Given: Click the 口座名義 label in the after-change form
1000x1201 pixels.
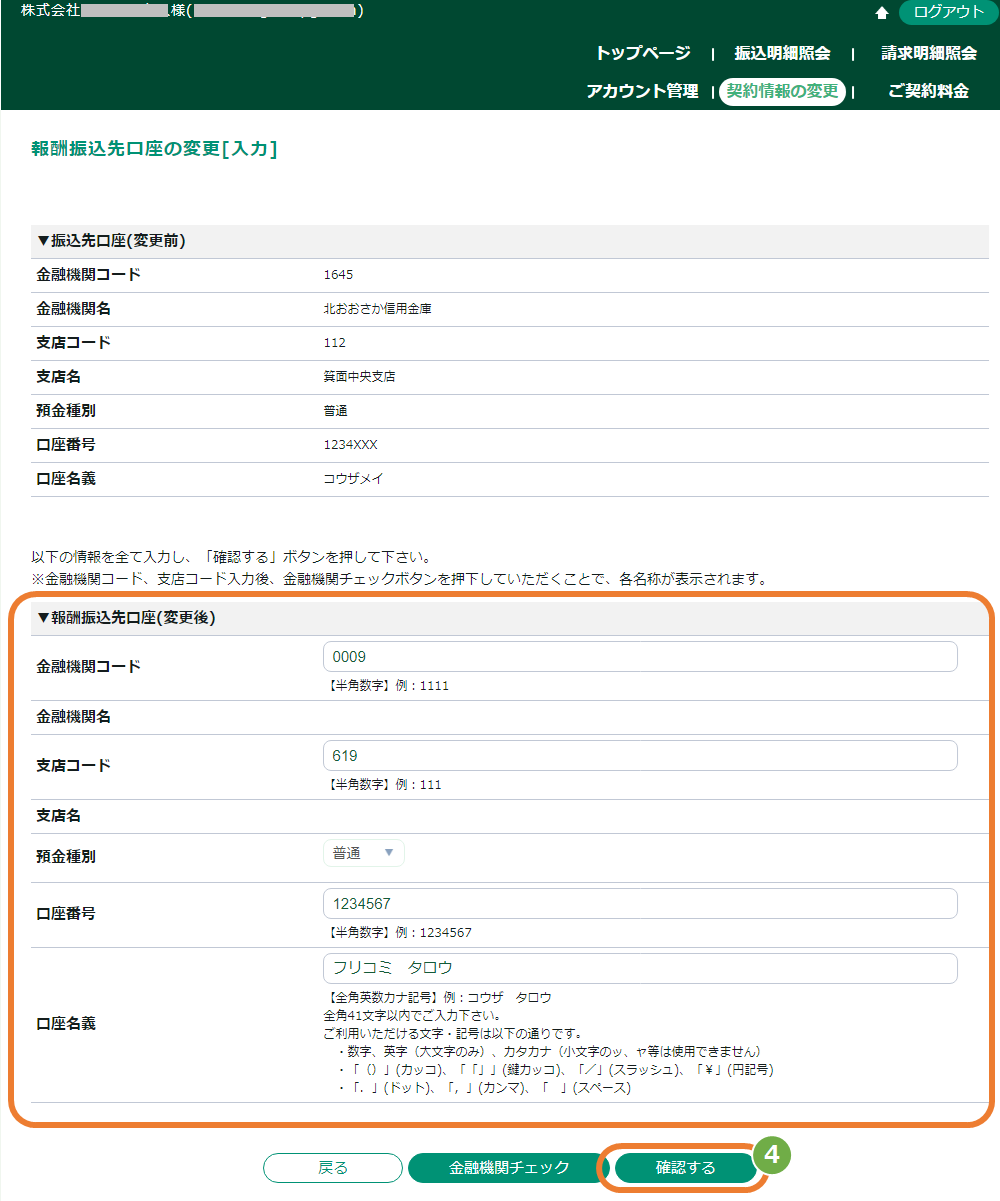Looking at the screenshot, I should [66, 1024].
